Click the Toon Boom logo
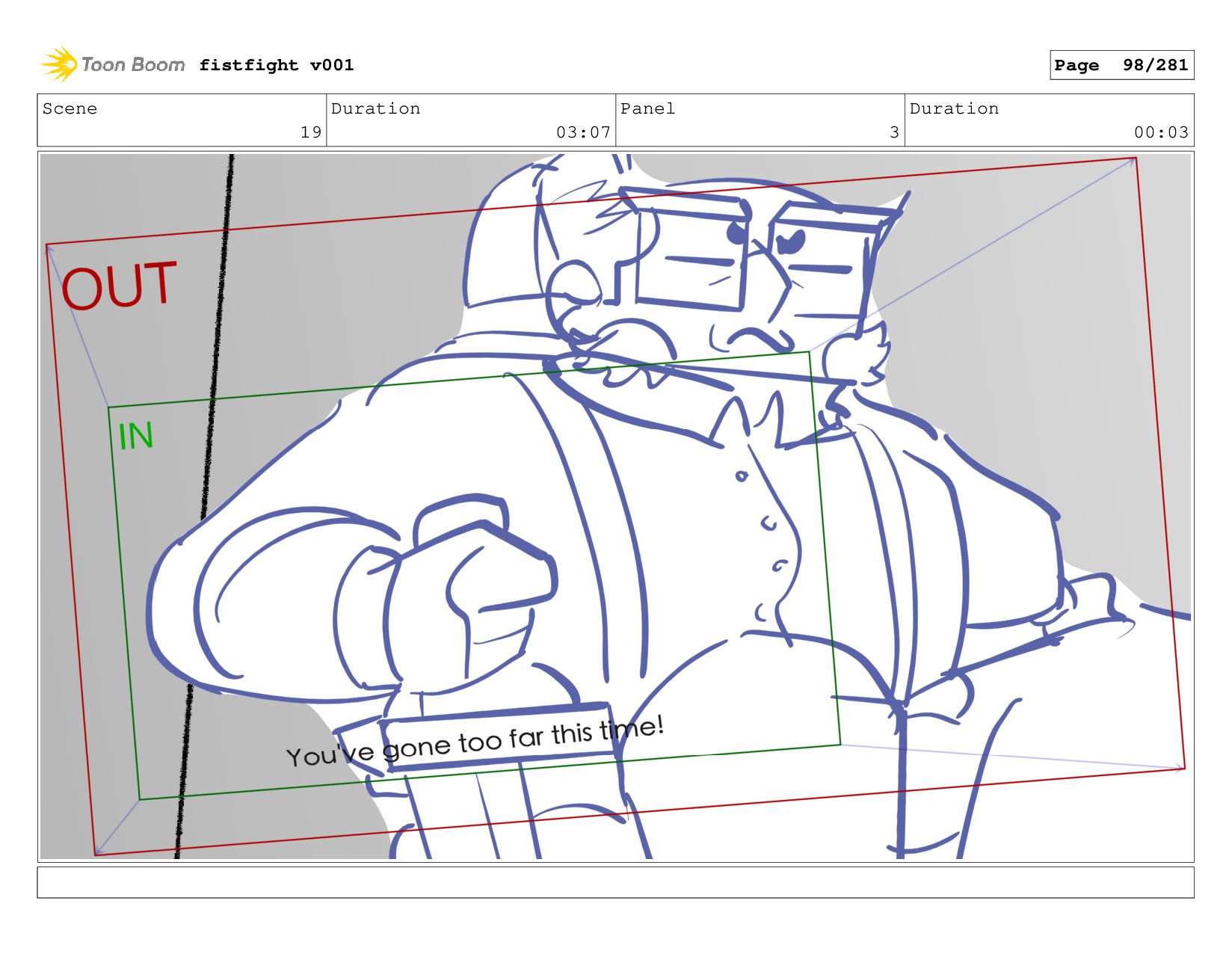This screenshot has height=954, width=1232. (112, 64)
